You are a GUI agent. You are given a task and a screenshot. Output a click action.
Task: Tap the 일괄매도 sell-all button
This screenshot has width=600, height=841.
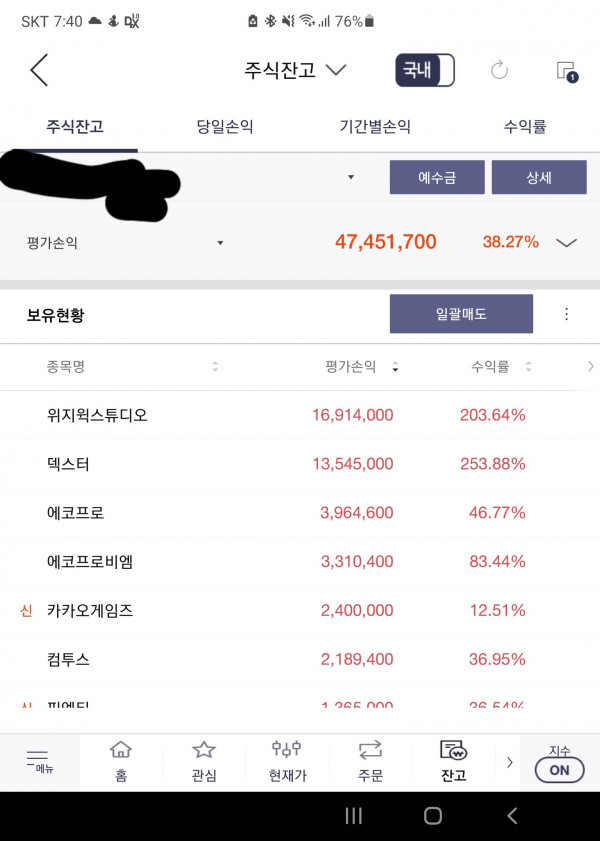click(x=461, y=314)
